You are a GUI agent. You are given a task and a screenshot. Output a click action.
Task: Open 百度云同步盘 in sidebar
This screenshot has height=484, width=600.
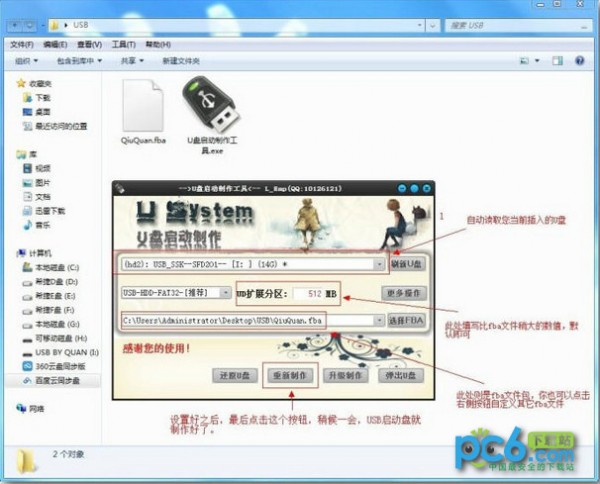[52, 381]
